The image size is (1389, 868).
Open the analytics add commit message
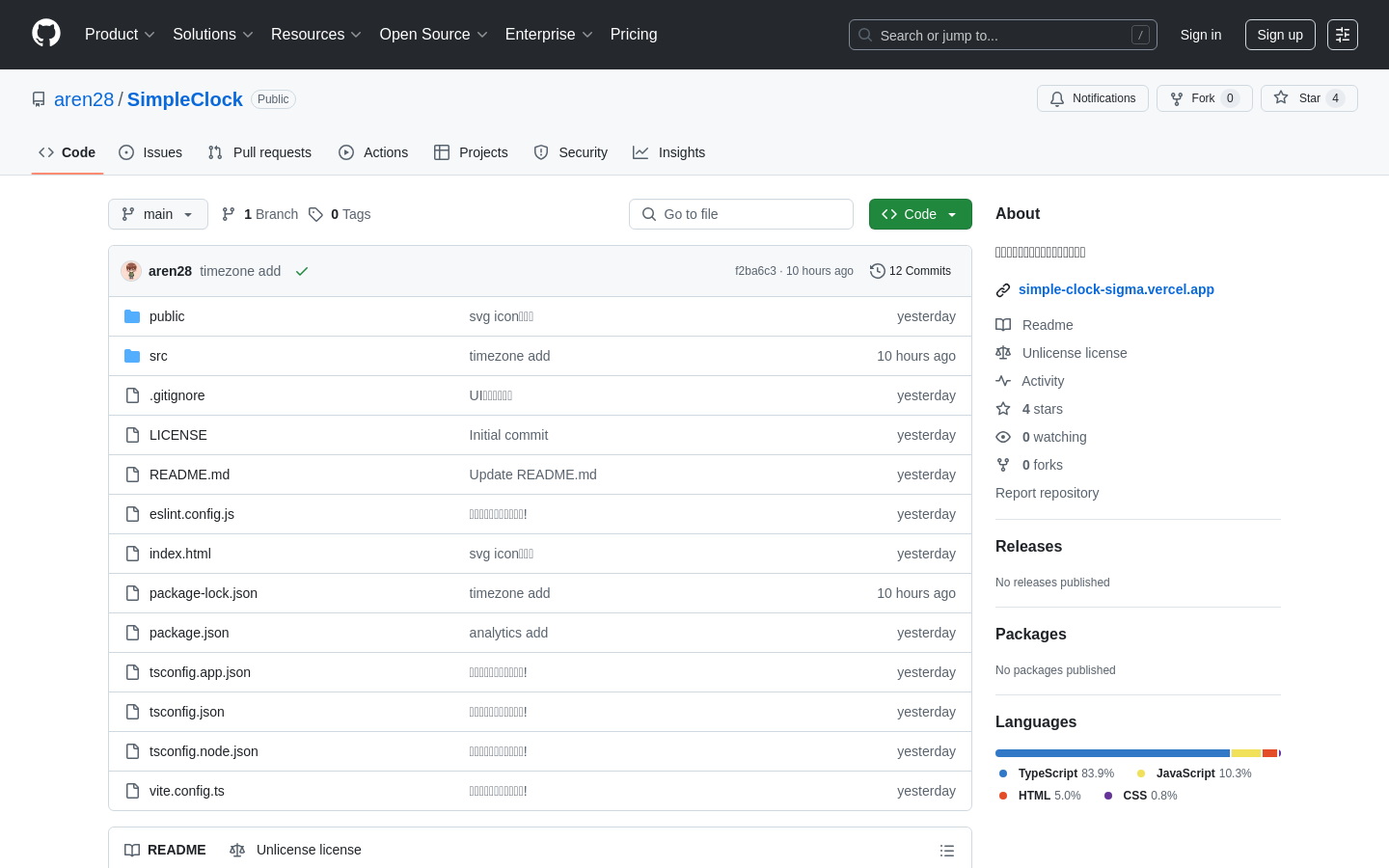click(508, 633)
